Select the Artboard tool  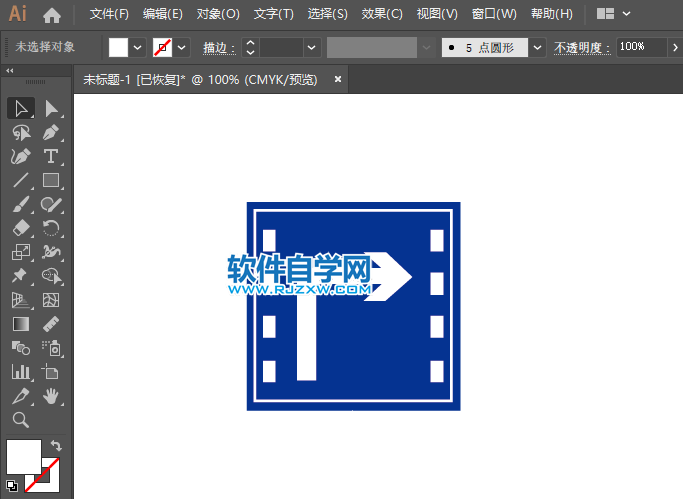[51, 372]
